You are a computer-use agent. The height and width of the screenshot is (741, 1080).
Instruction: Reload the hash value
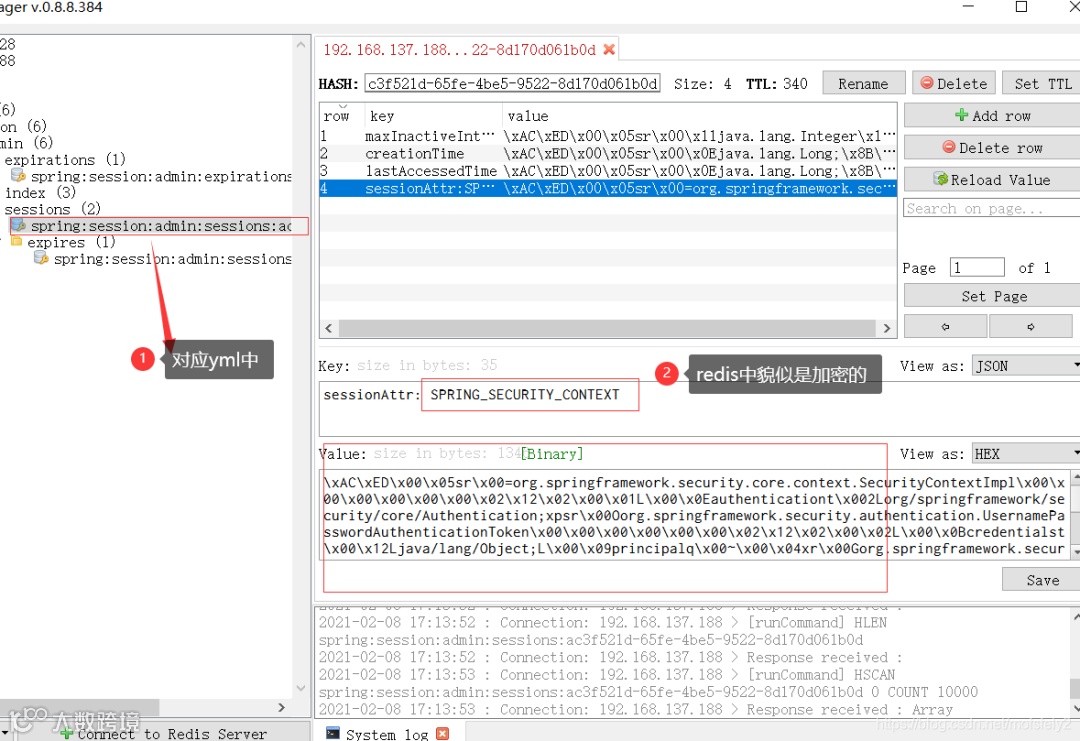[x=993, y=180]
